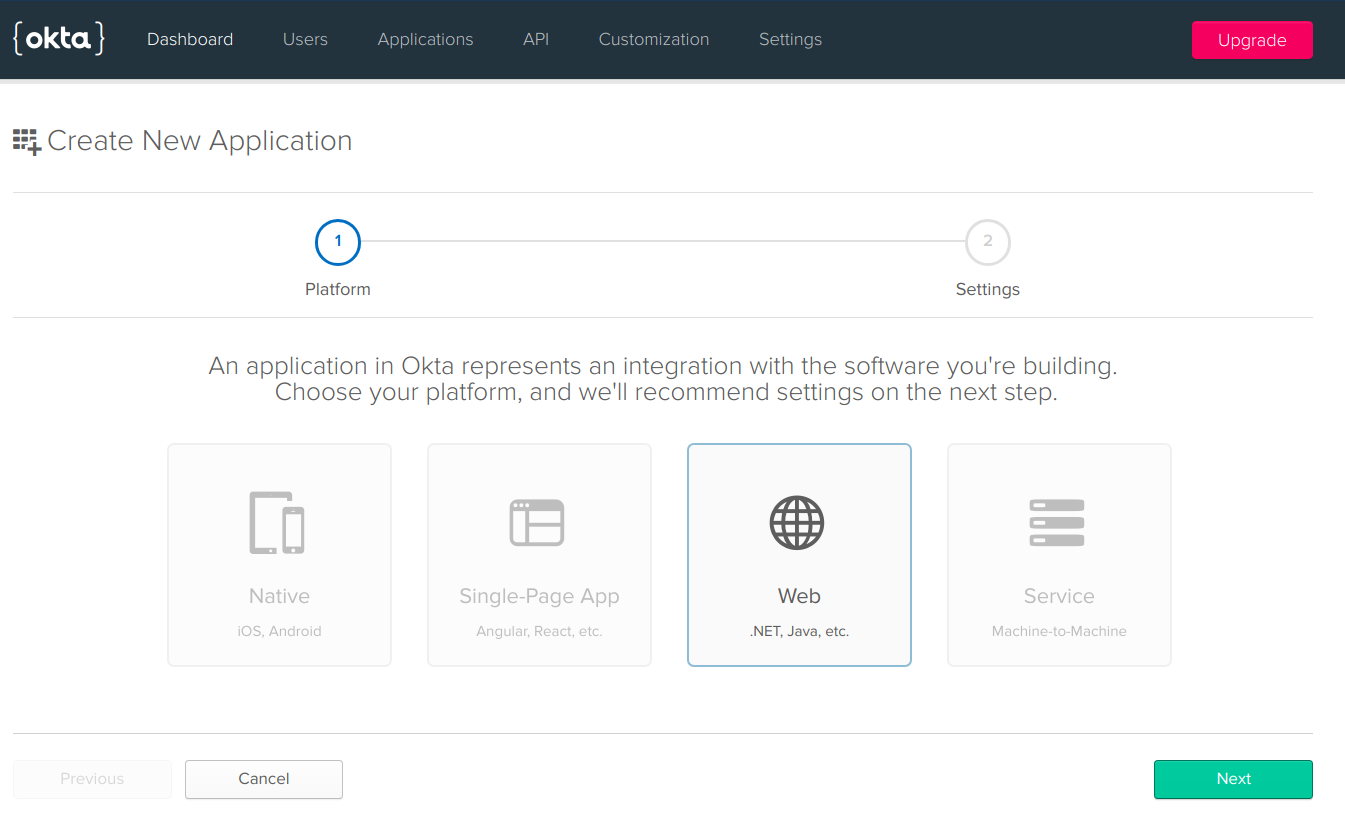Screen dimensions: 1345x834
Task: Click the description text about Okta integrations
Action: pos(663,379)
